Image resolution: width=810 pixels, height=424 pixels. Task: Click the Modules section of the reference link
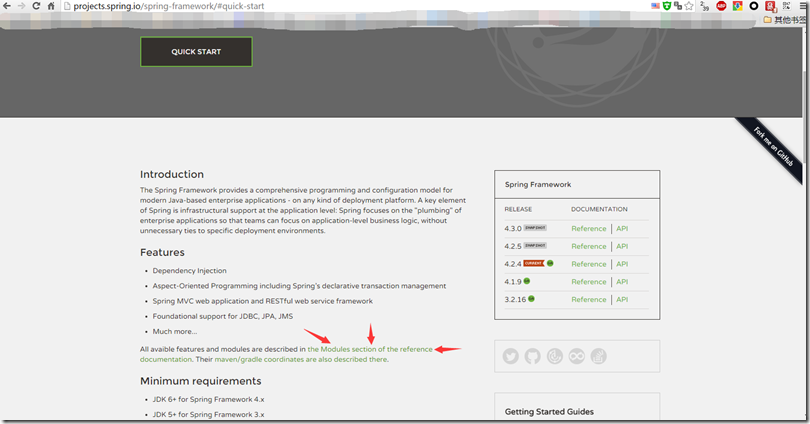[x=370, y=349]
